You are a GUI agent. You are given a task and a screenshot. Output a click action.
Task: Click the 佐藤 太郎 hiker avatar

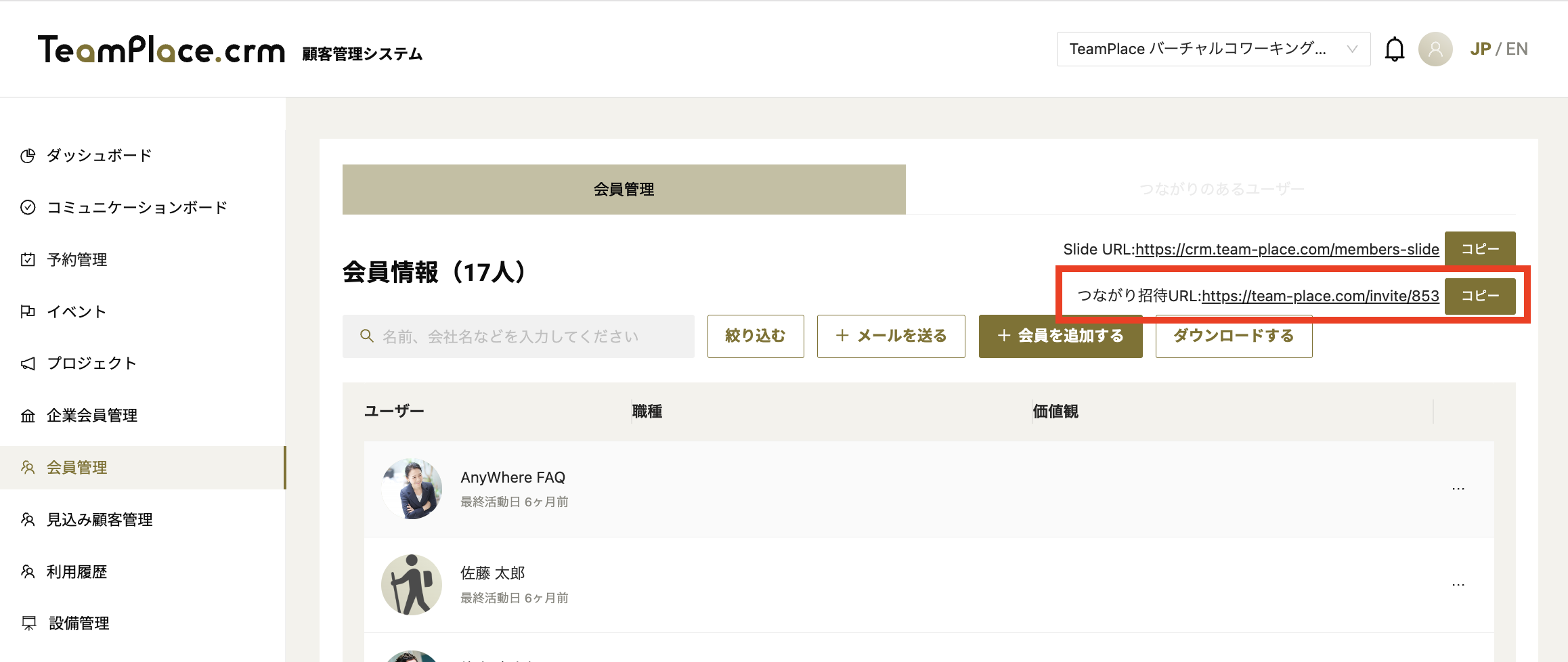tap(412, 585)
